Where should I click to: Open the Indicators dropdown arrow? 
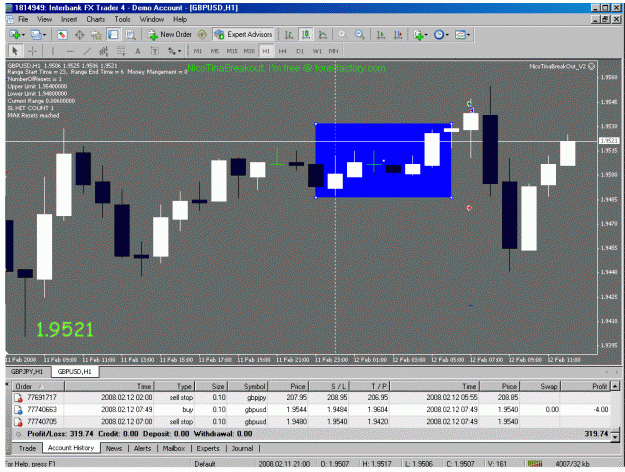(x=426, y=35)
